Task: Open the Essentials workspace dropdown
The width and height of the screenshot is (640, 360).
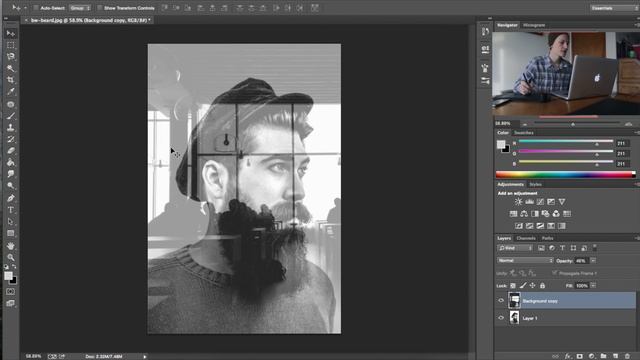Action: [x=613, y=8]
